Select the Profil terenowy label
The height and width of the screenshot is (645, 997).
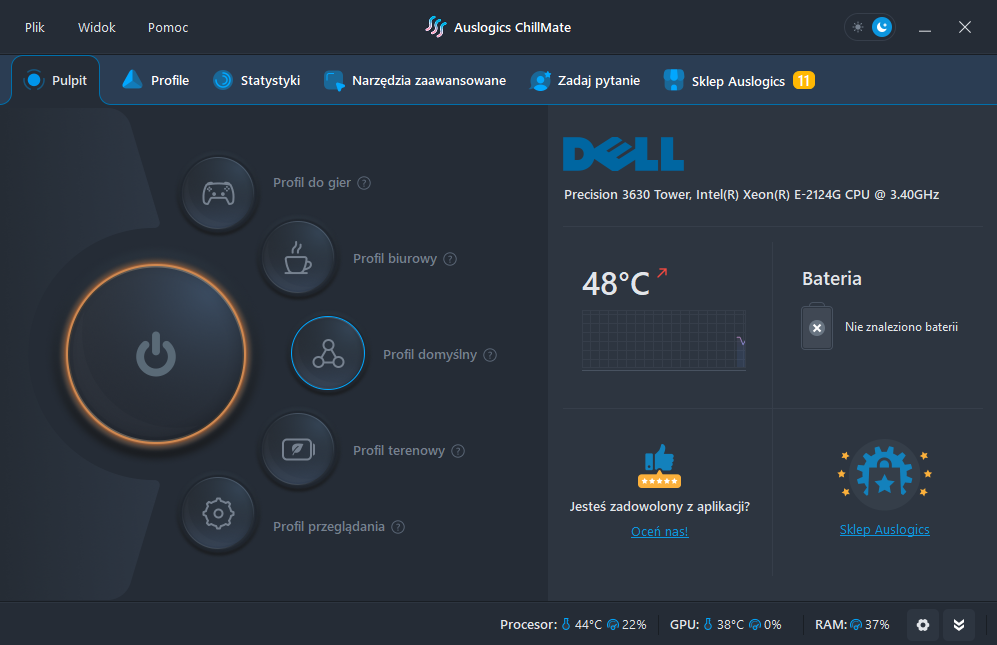[399, 450]
